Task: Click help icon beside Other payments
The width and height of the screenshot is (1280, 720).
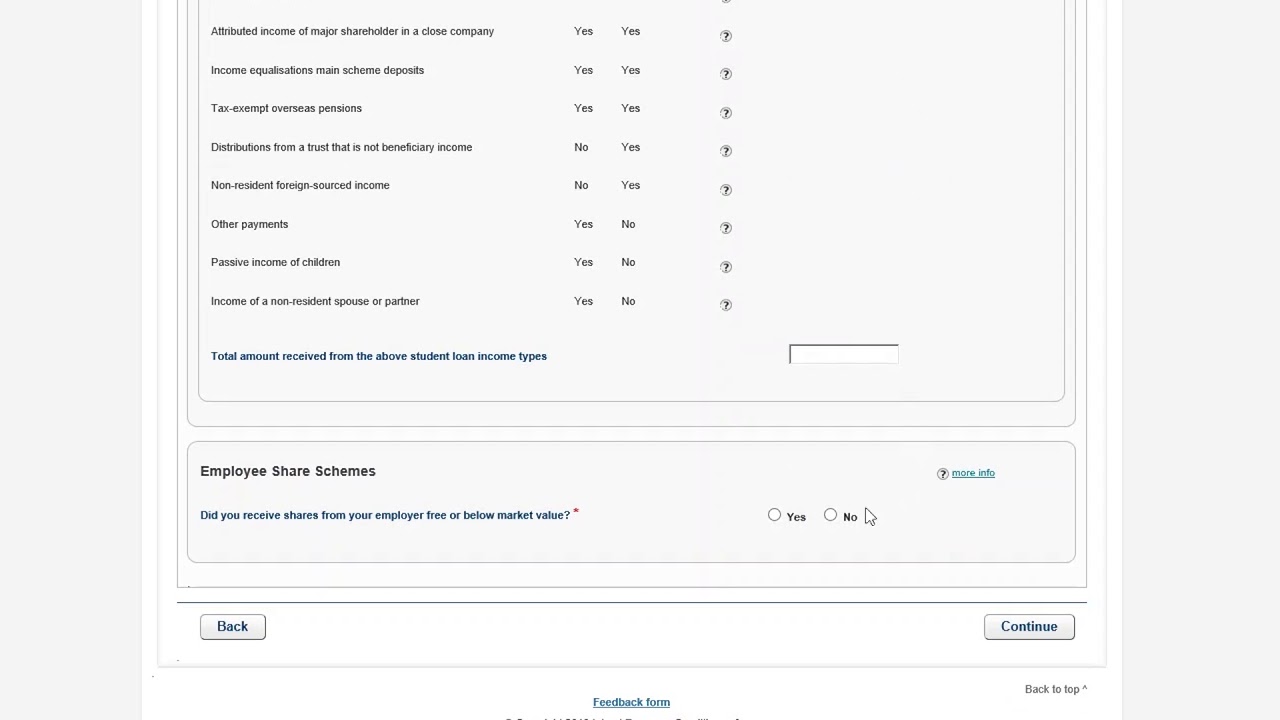Action: click(726, 228)
